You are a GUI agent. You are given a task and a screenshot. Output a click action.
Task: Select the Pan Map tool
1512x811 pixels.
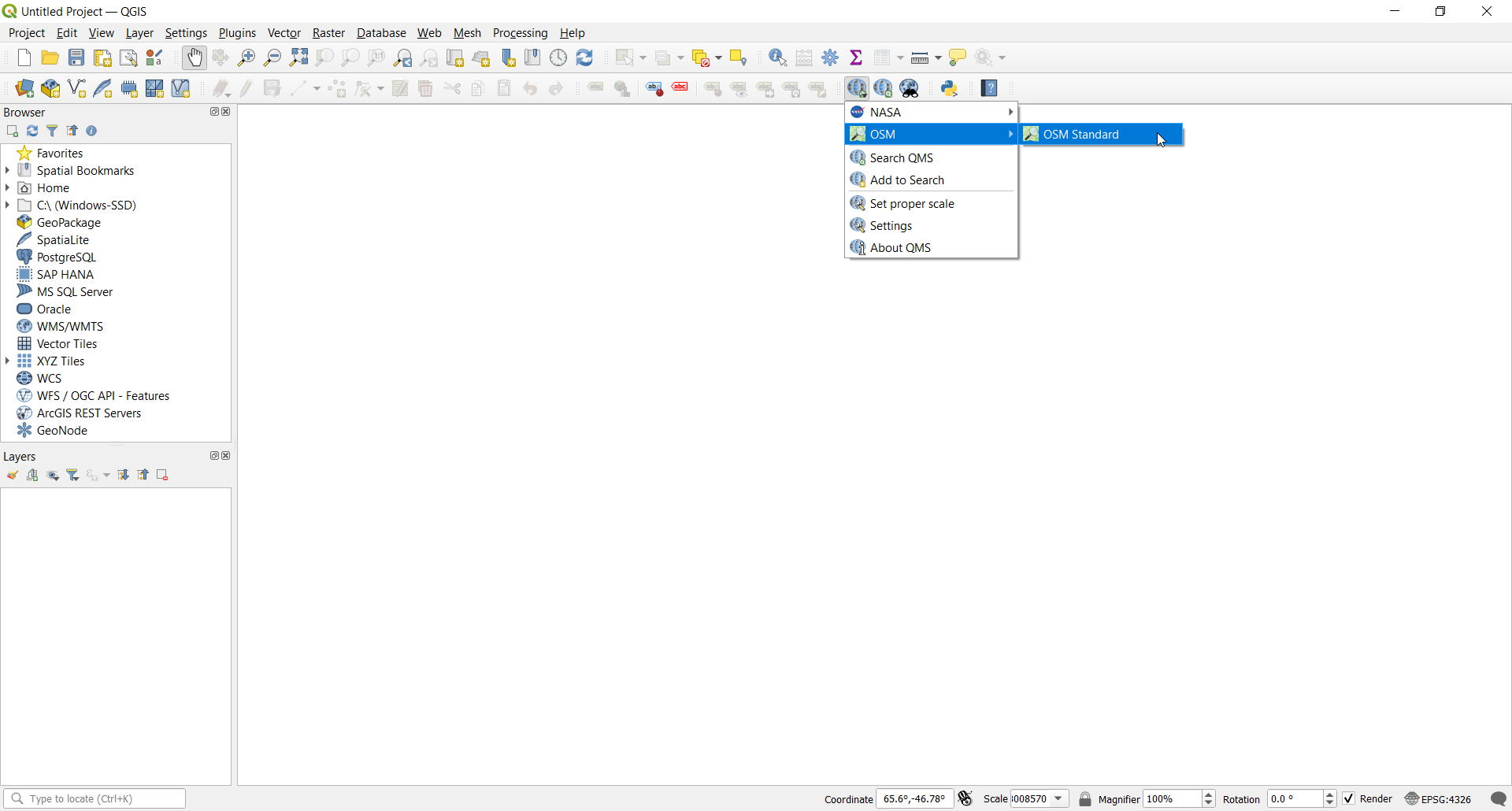click(x=195, y=57)
